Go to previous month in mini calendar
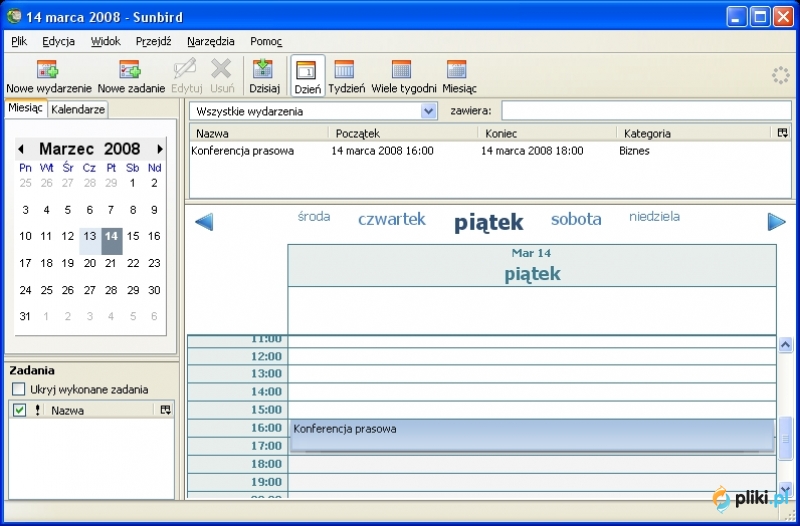This screenshot has height=526, width=800. [21, 149]
